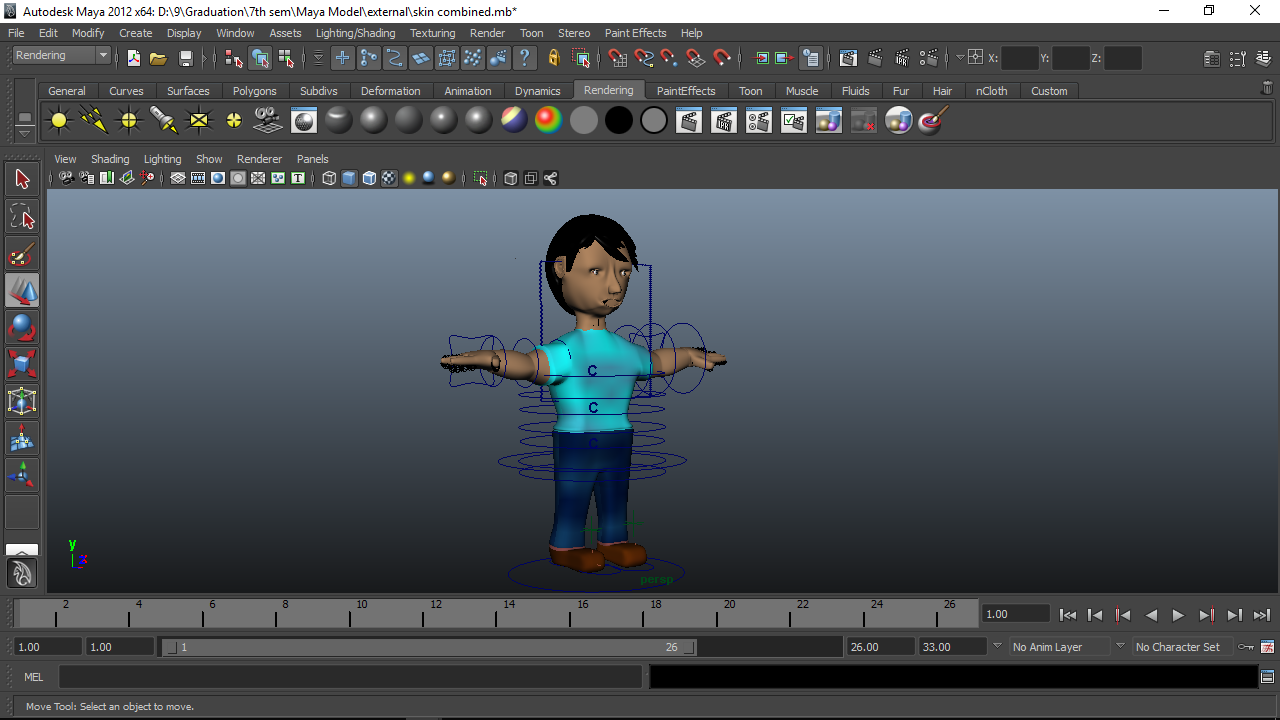The image size is (1280, 720).
Task: Switch to the Dynamics shelf tab
Action: (x=537, y=91)
